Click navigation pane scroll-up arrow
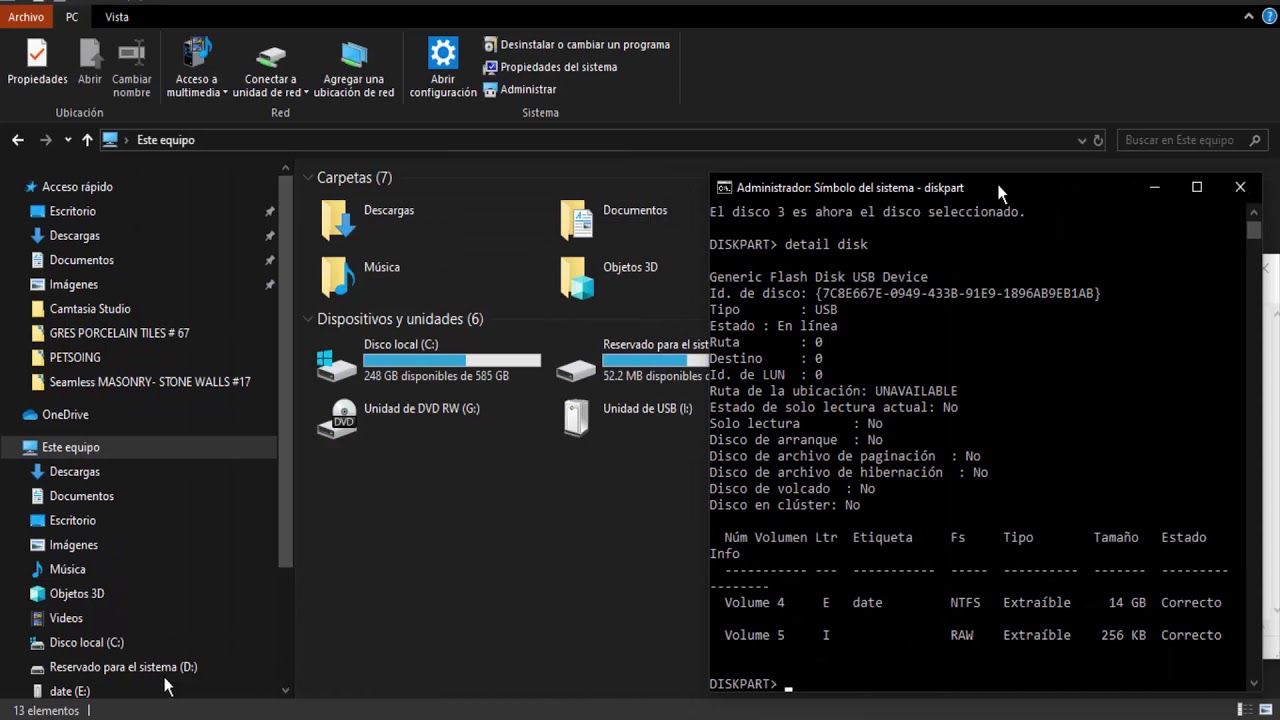The image size is (1280, 720). pos(285,168)
